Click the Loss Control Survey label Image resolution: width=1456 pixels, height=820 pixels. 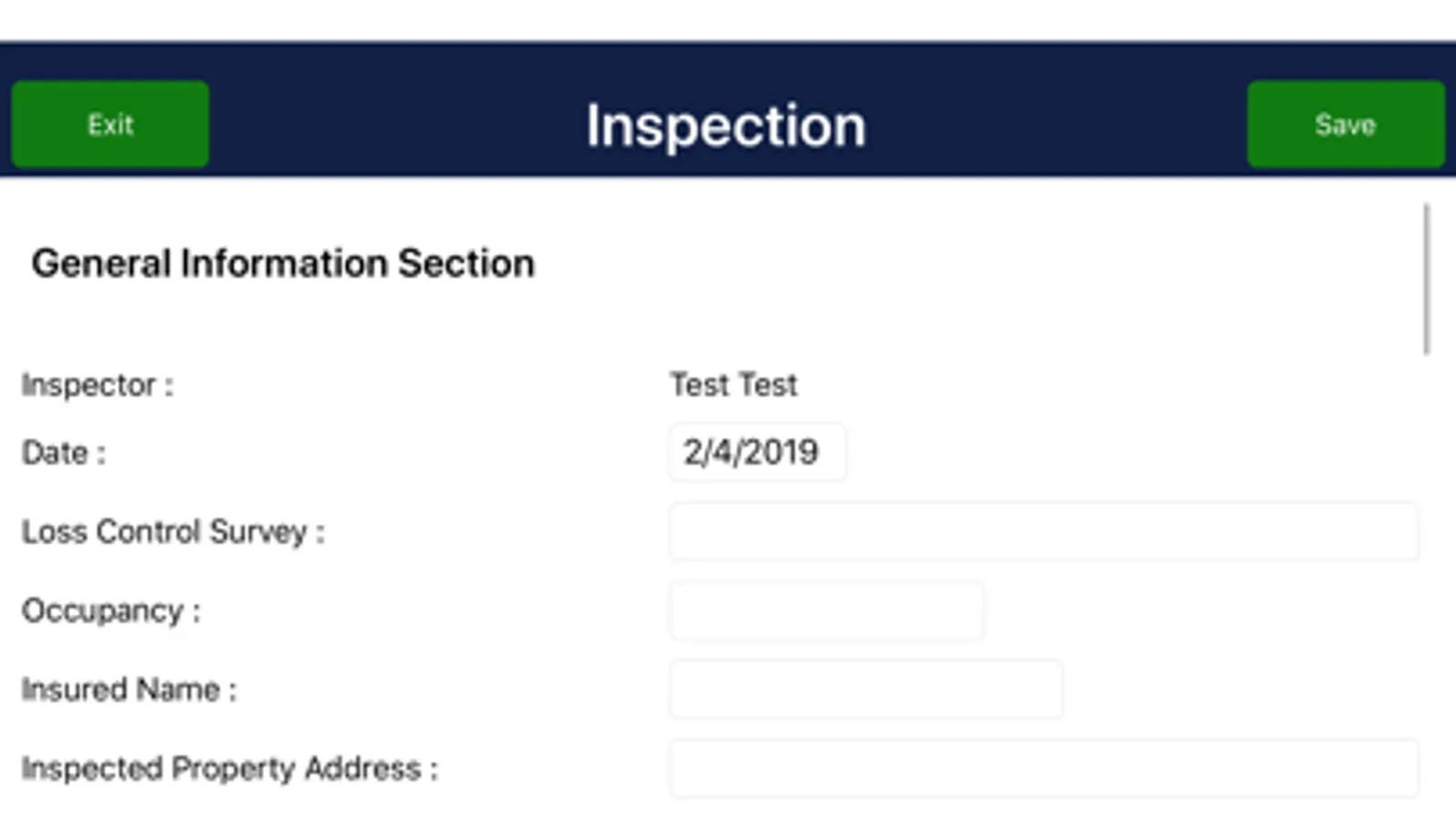coord(172,531)
